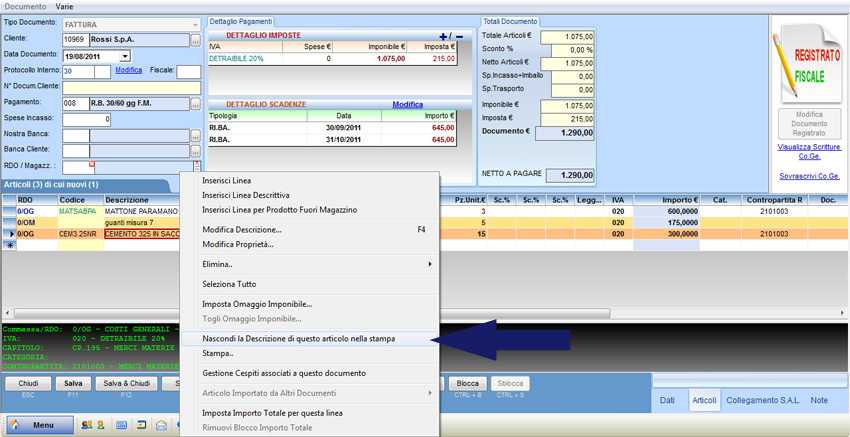This screenshot has width=850, height=437.
Task: Click the keyboard icon in bottom toolbar
Action: click(x=122, y=425)
